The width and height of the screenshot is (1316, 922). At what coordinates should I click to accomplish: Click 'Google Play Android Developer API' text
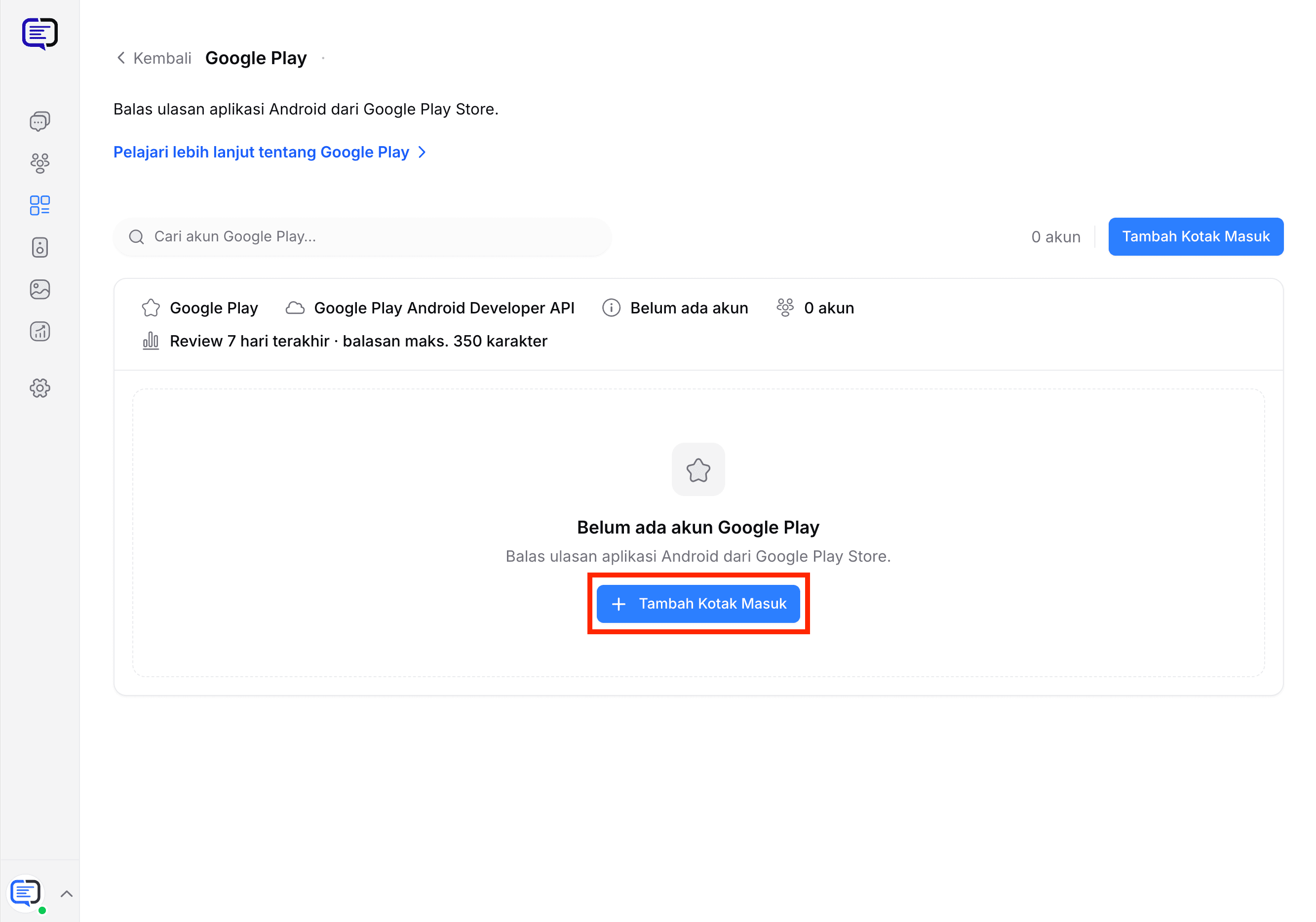point(444,307)
